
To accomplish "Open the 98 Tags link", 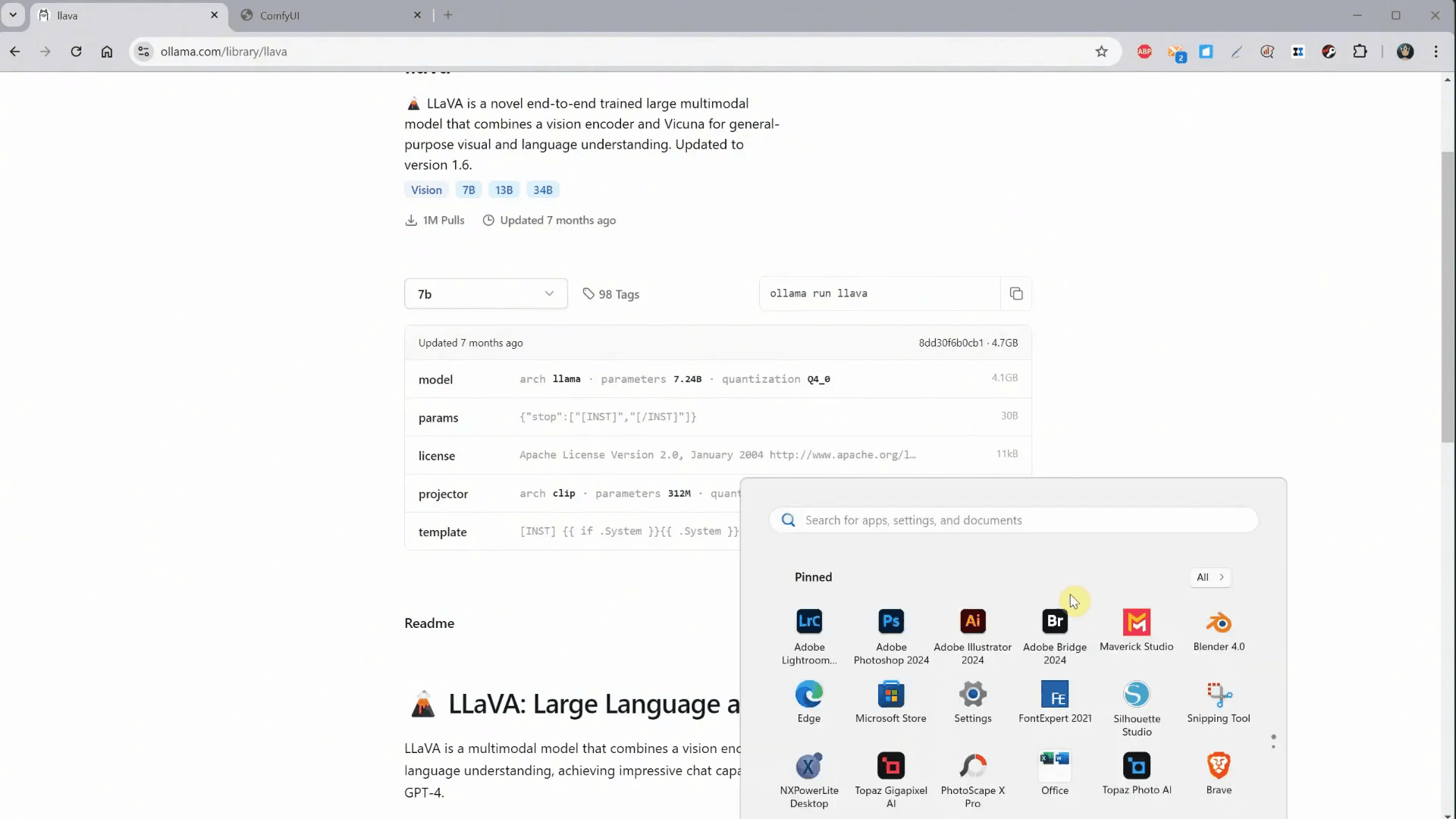I will tap(611, 294).
